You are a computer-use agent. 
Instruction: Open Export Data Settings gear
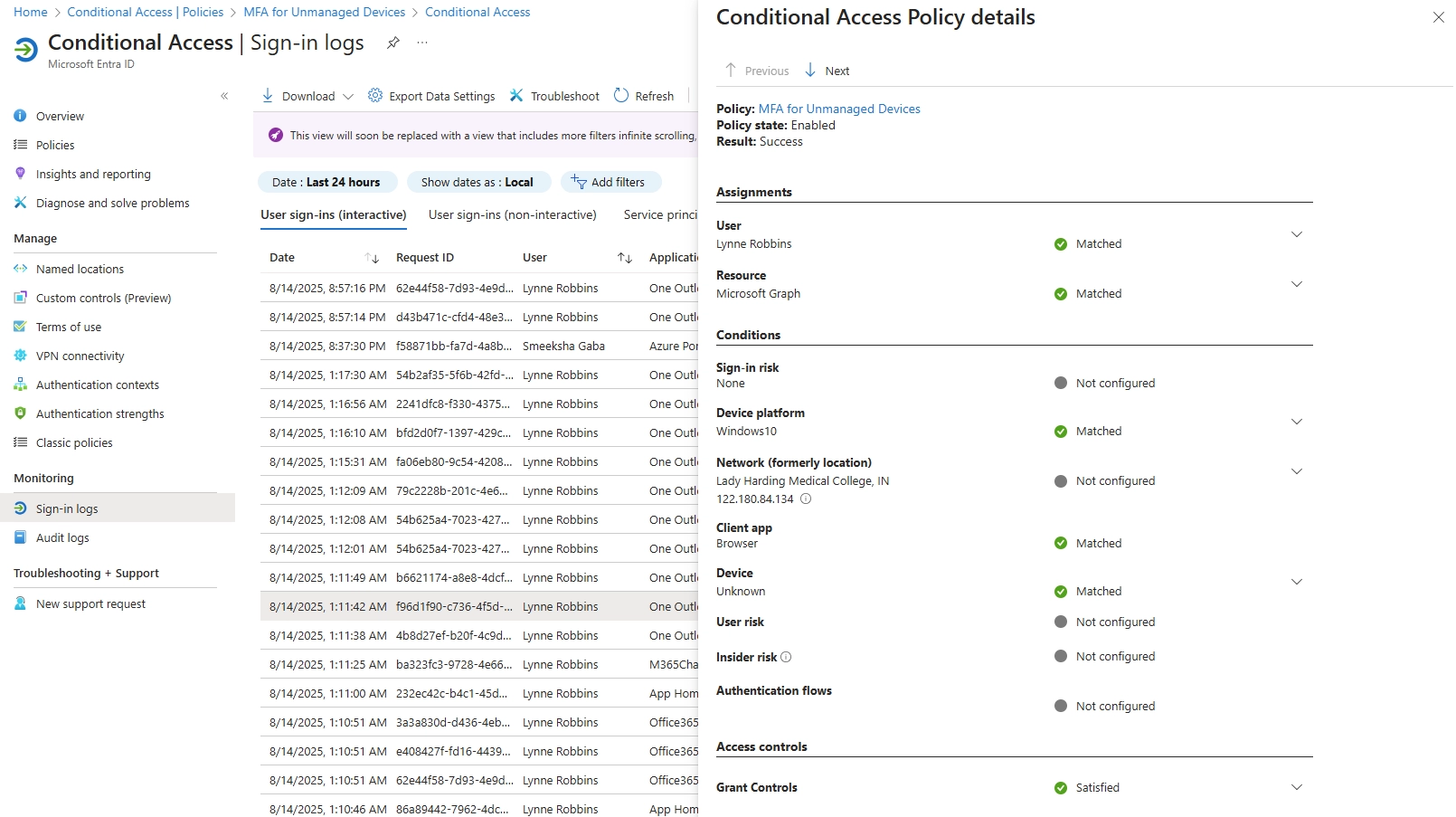[374, 96]
